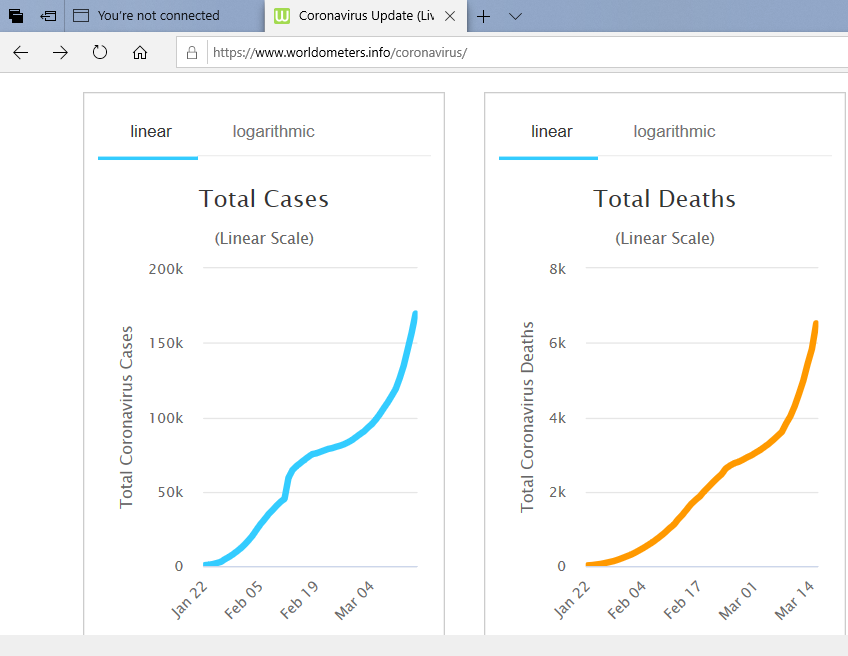Expand the tab previews chevron
The image size is (848, 656).
515,16
